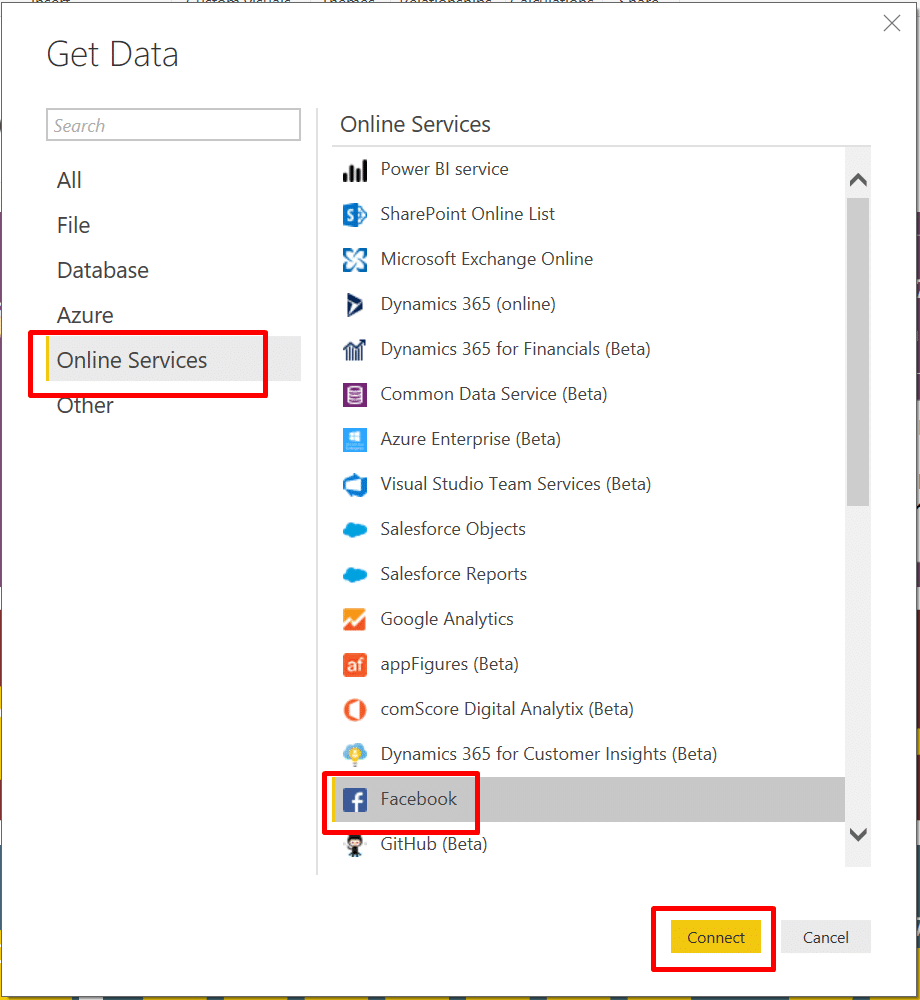Click the Dynamics 365 Customer Insights icon

tap(354, 754)
